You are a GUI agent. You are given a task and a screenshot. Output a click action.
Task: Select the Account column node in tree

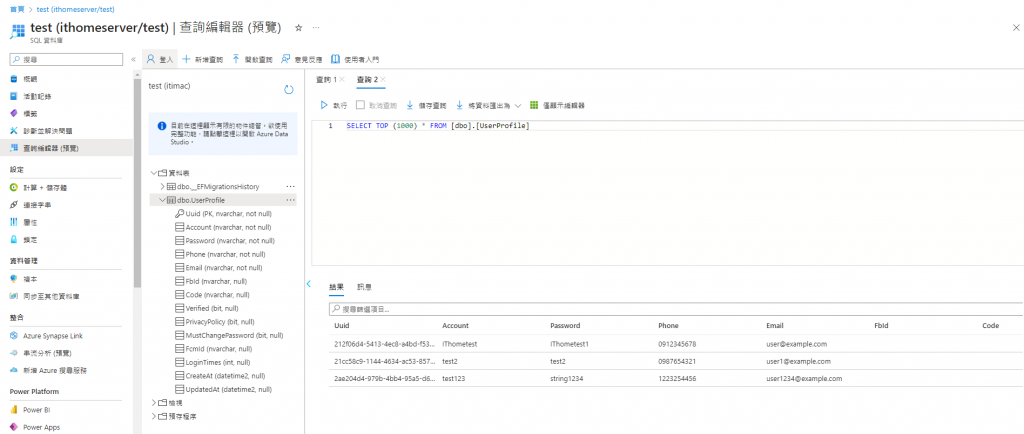point(223,227)
